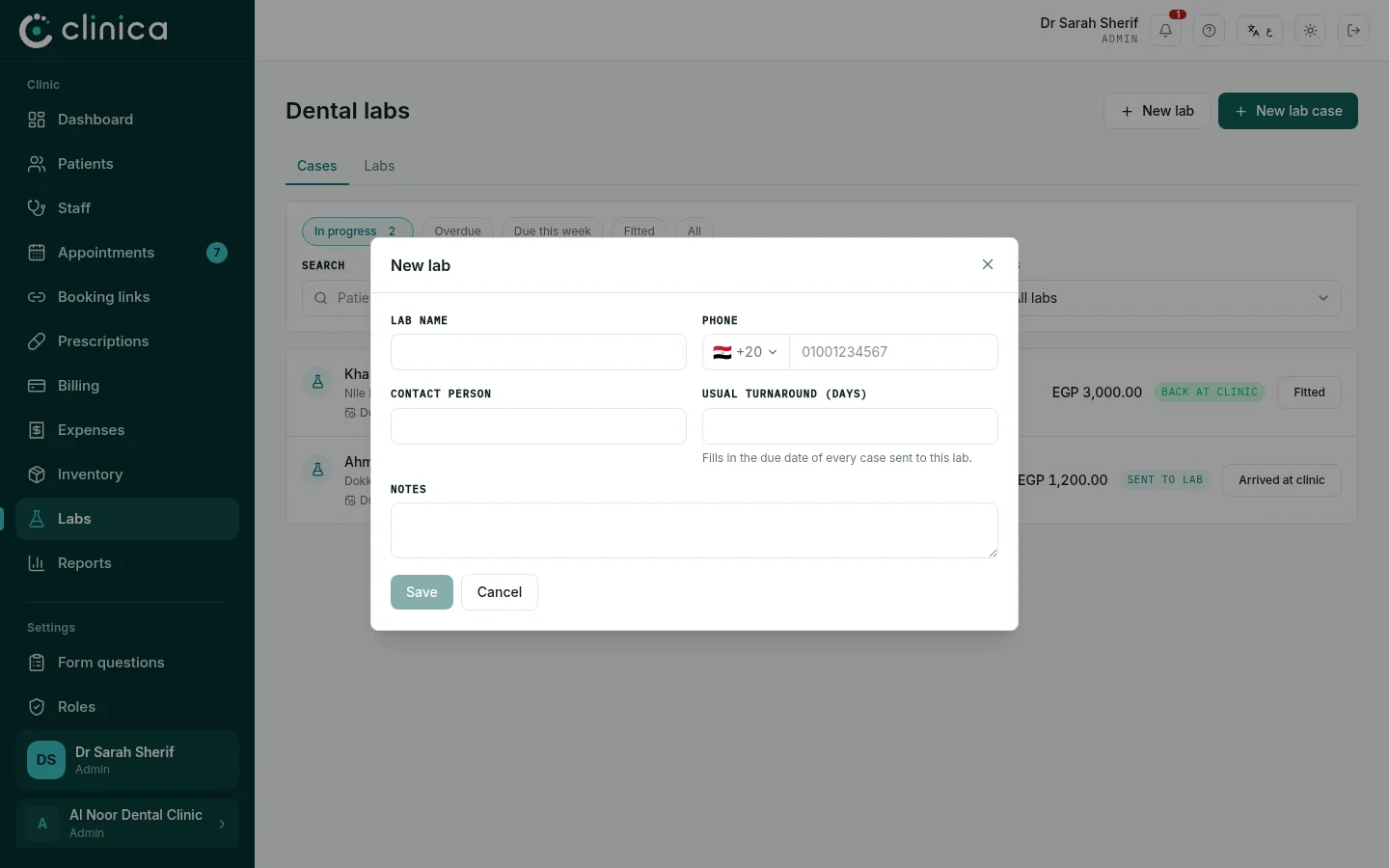Click the New lab case button
Image resolution: width=1389 pixels, height=868 pixels.
(x=1288, y=111)
